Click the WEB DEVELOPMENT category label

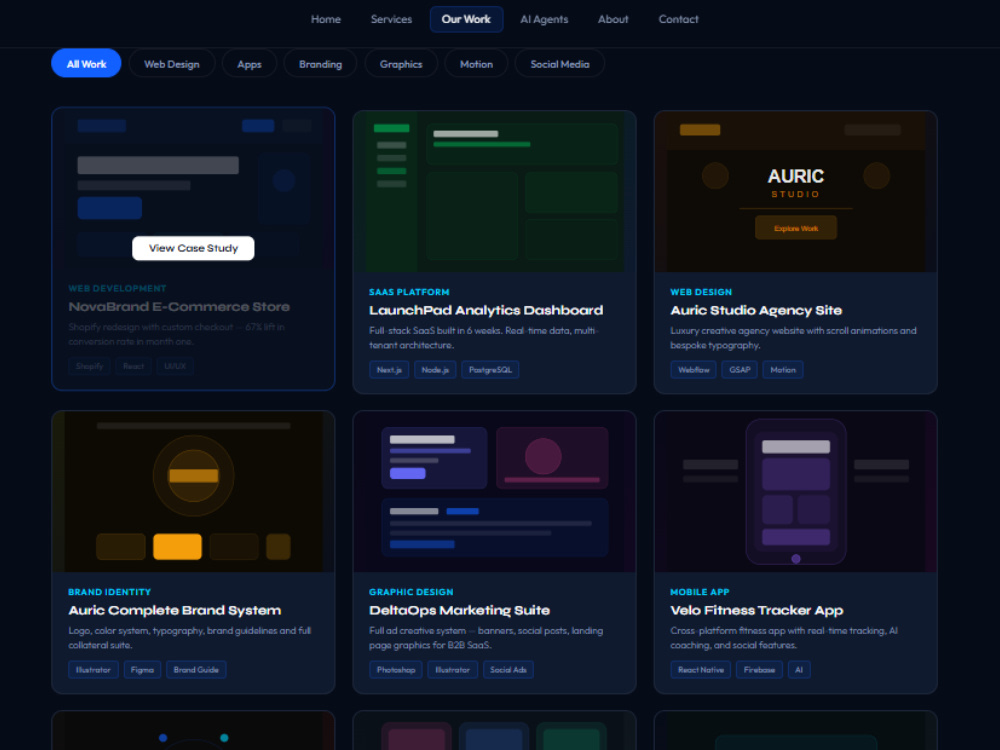pyautogui.click(x=117, y=288)
